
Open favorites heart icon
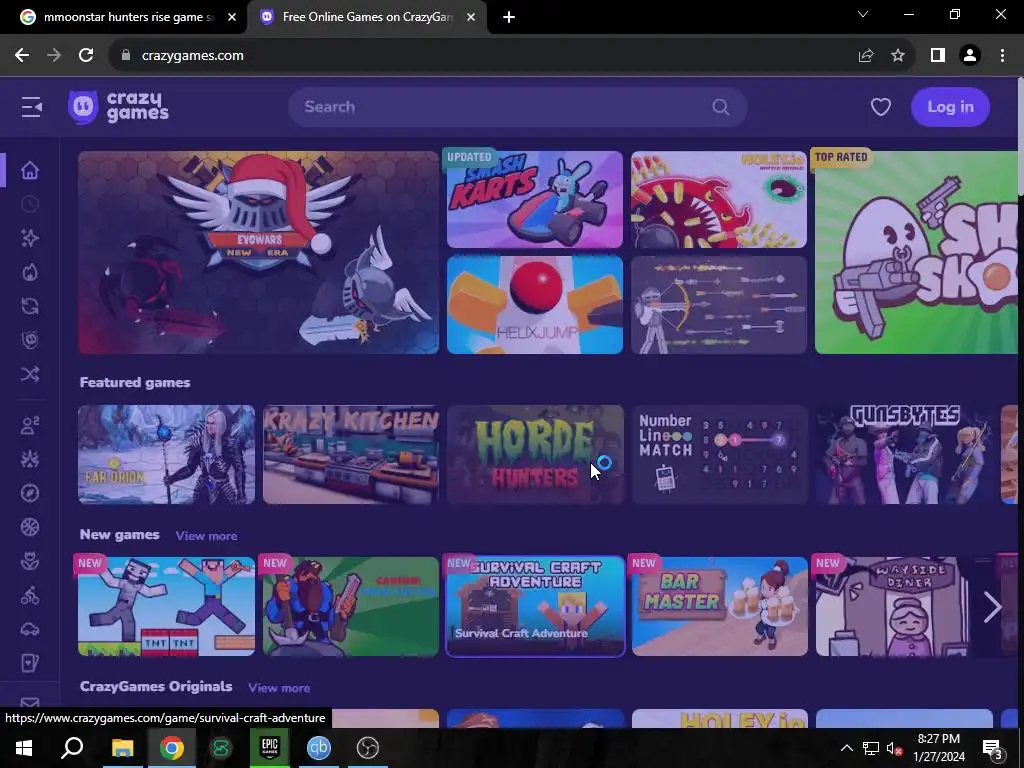[x=880, y=107]
